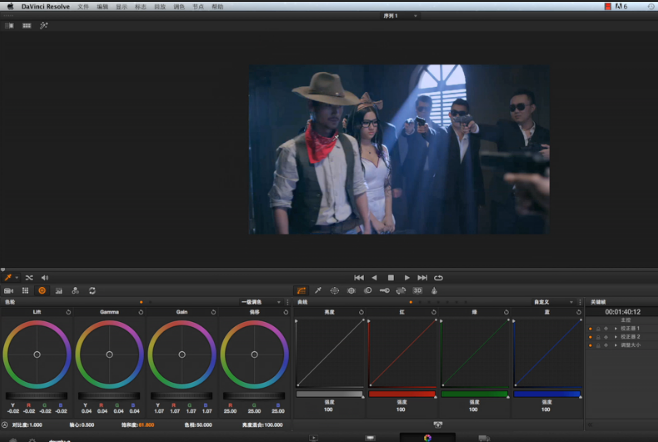Select the orange Color Wheels palette icon

tap(42, 290)
